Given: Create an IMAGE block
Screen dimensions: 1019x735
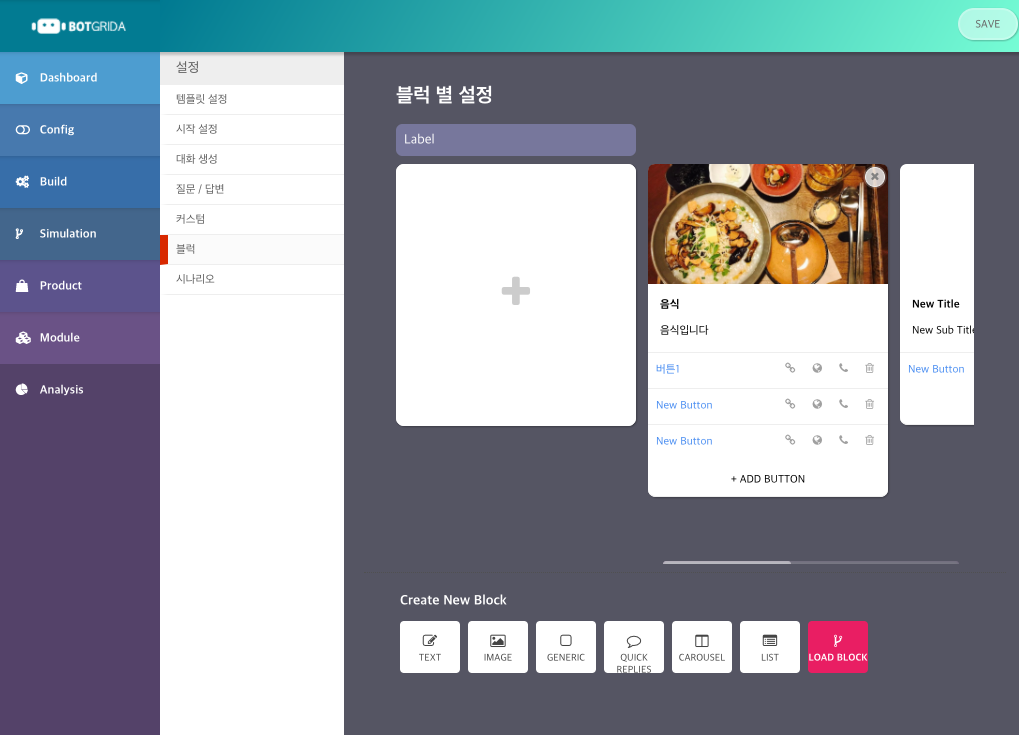Looking at the screenshot, I should pos(497,647).
